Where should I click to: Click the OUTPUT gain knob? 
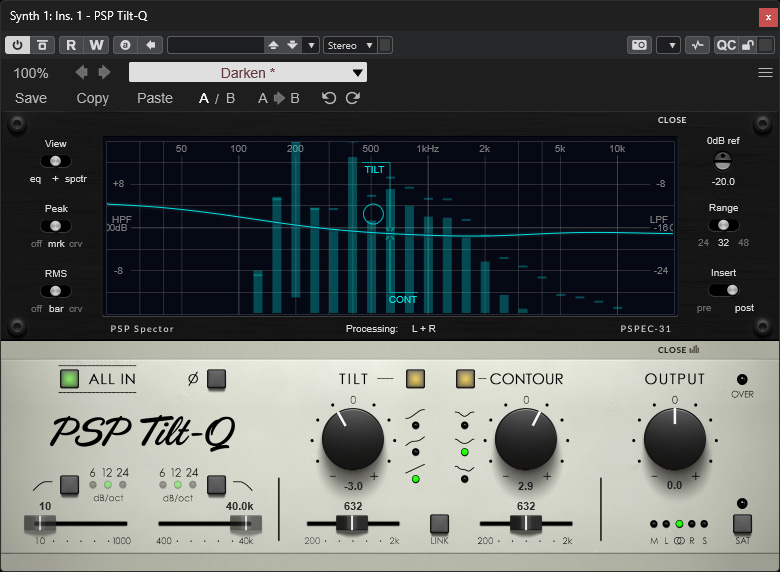coord(675,440)
